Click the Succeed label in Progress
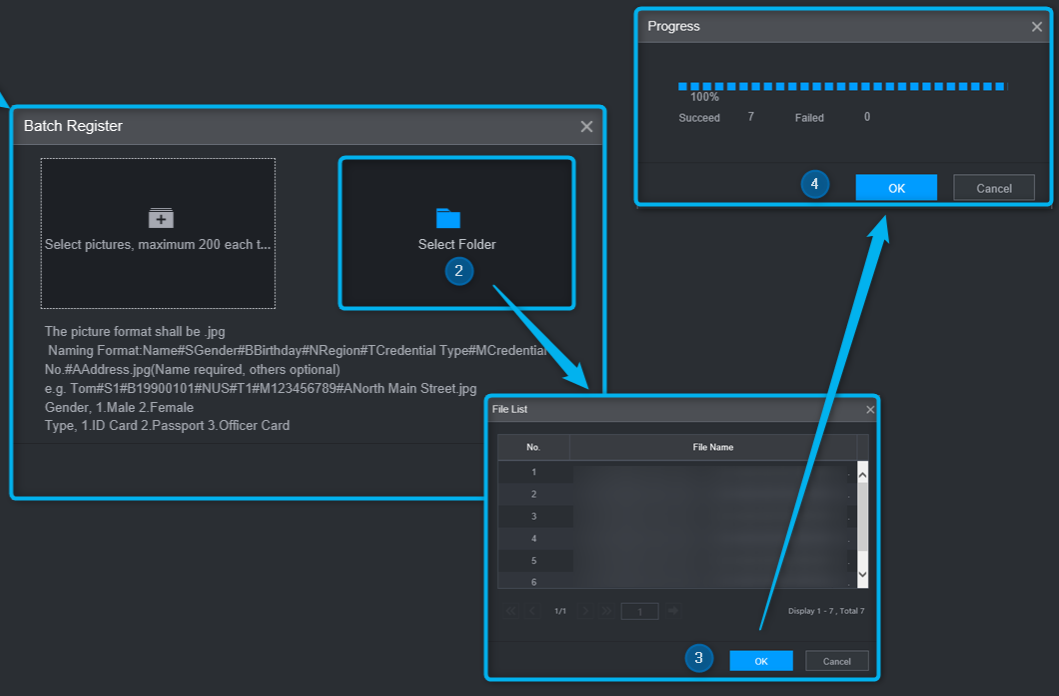Viewport: 1059px width, 696px height. point(699,118)
